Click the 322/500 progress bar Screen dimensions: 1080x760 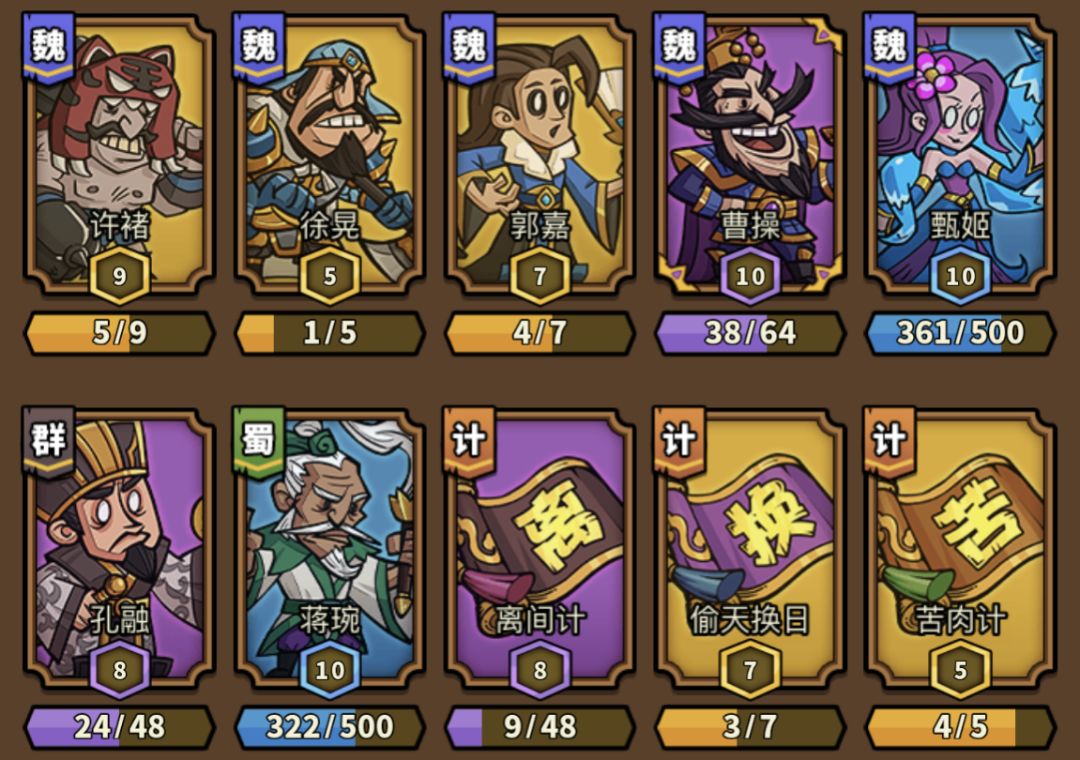tap(329, 727)
